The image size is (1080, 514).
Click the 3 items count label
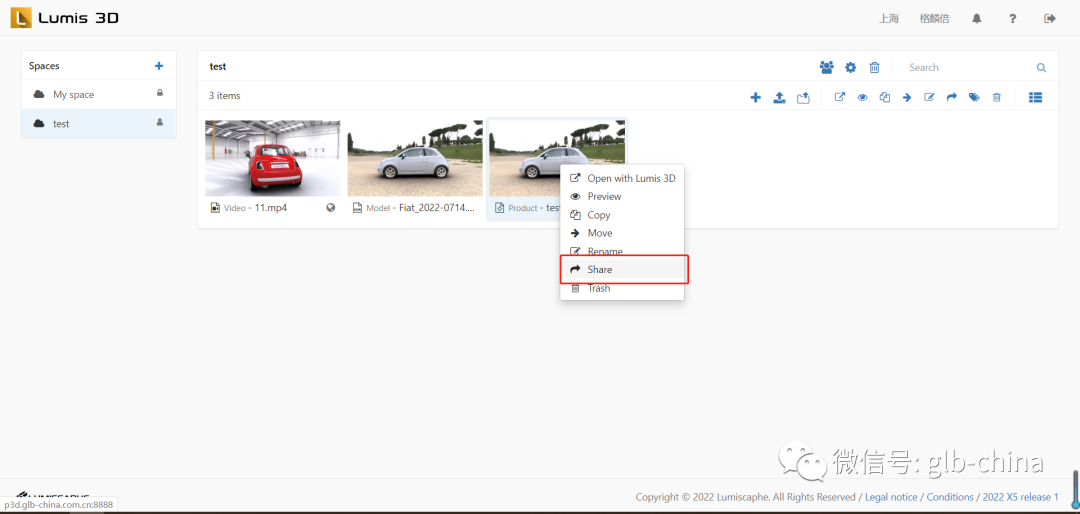point(225,96)
